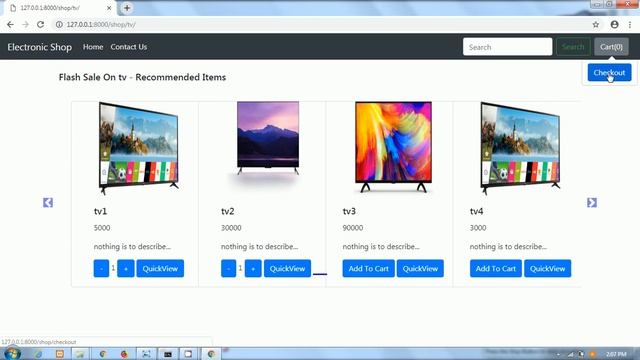Open the red circular app in taskbar

[124, 354]
